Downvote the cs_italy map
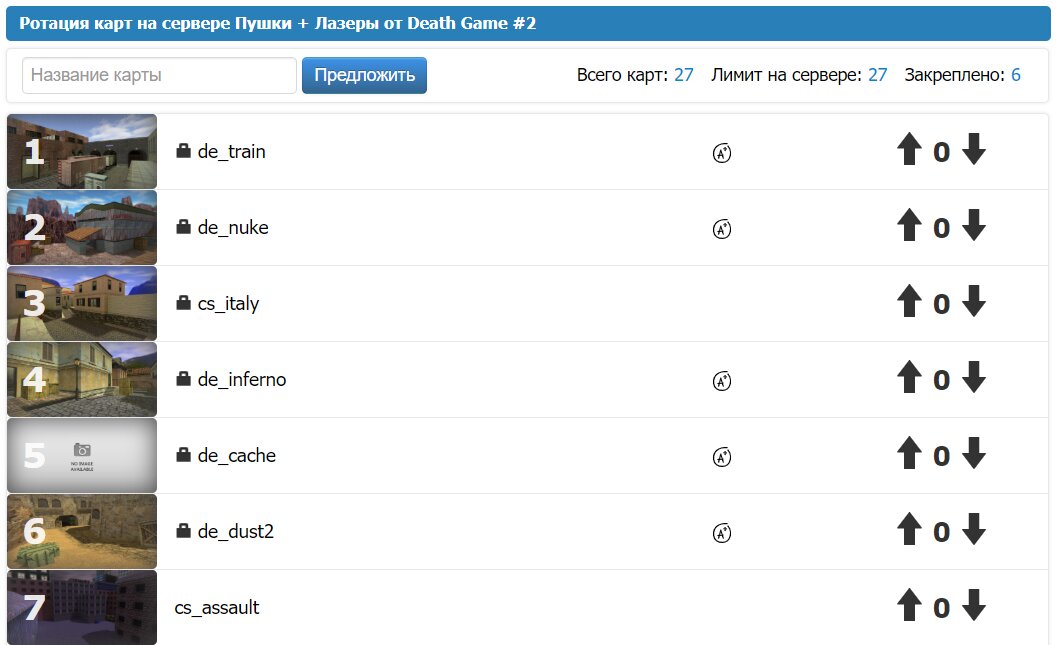1057x645 pixels. [974, 303]
